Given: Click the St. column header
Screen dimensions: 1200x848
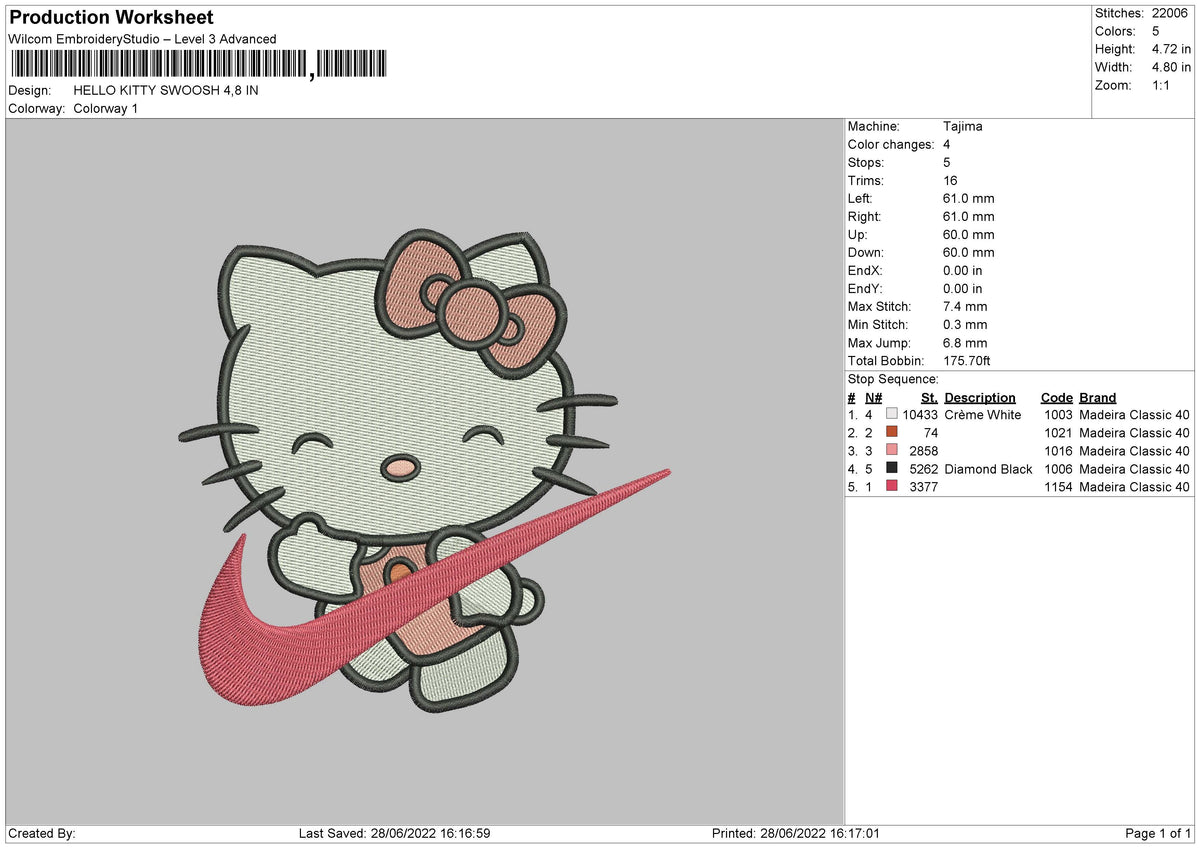Looking at the screenshot, I should tap(929, 397).
